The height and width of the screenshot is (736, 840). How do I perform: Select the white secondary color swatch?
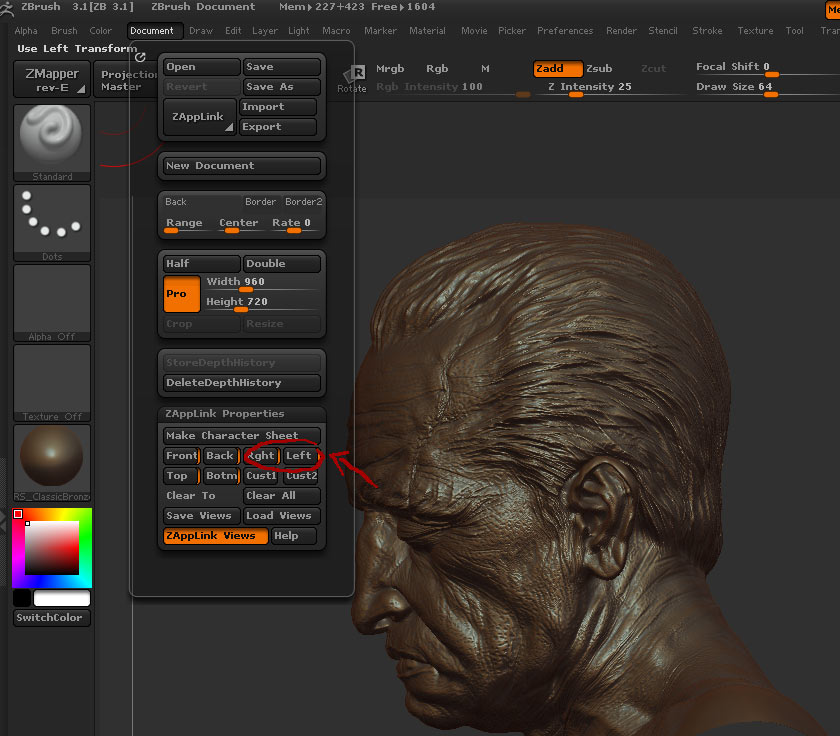(62, 598)
